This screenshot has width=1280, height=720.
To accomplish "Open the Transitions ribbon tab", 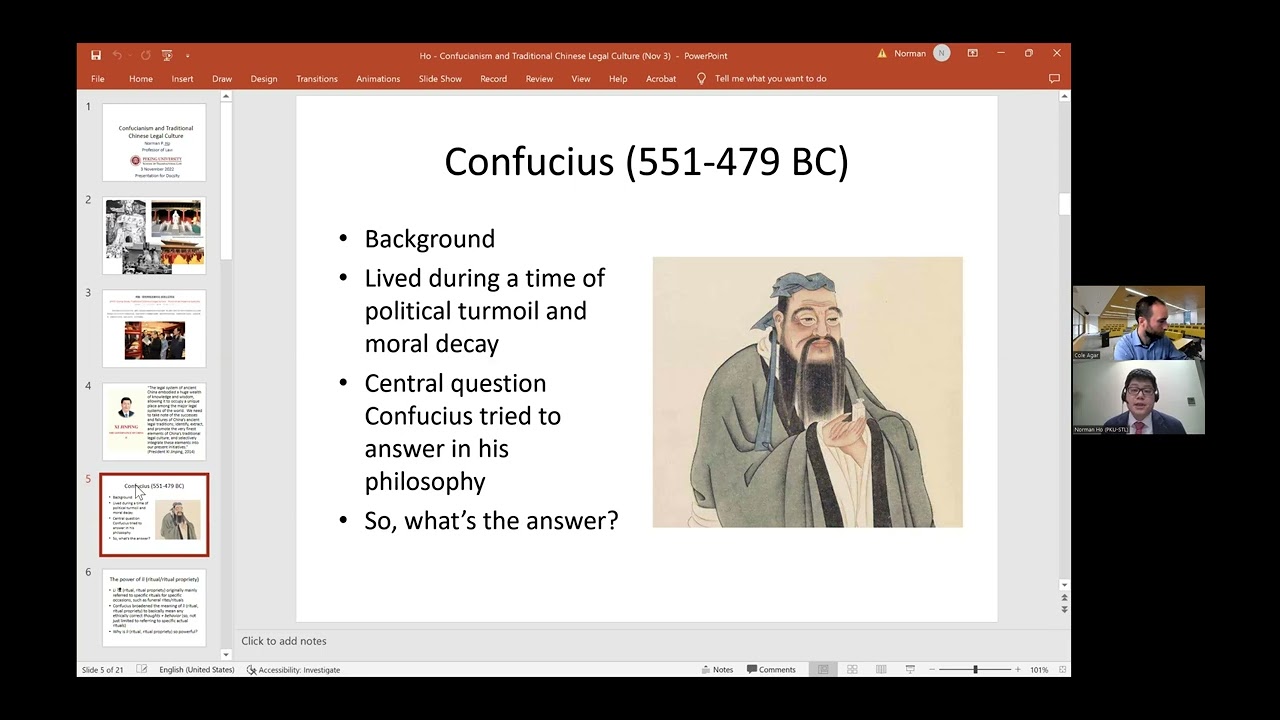I will 317,79.
